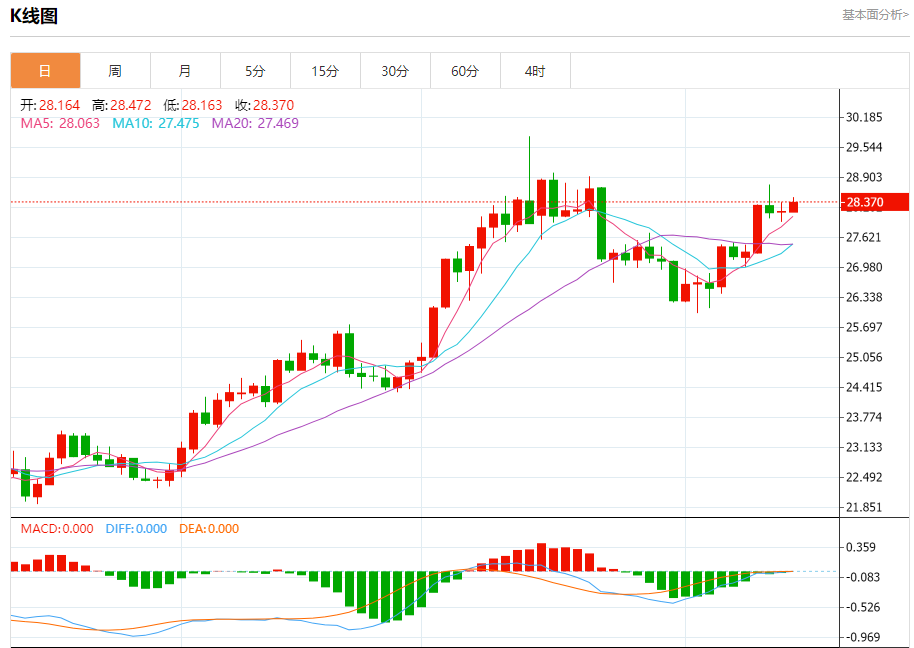Open the 月 monthly chart tab
Image resolution: width=914 pixels, height=648 pixels.
185,71
